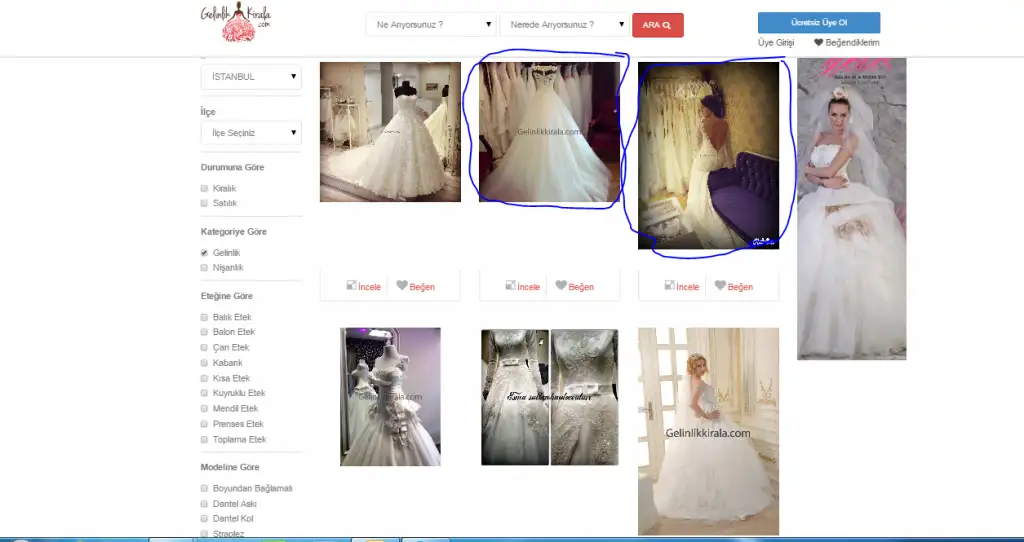Open the 'İlçe Seçiniz' district dropdown
1024x542 pixels.
[x=251, y=132]
